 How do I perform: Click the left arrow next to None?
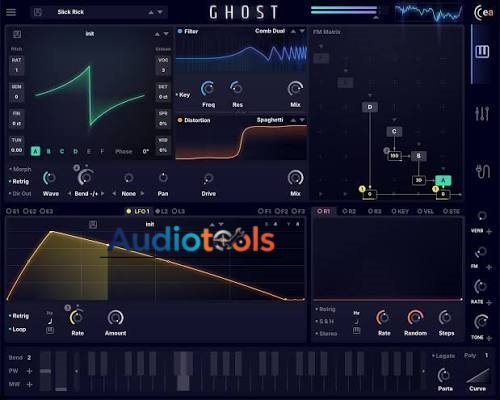coord(114,194)
